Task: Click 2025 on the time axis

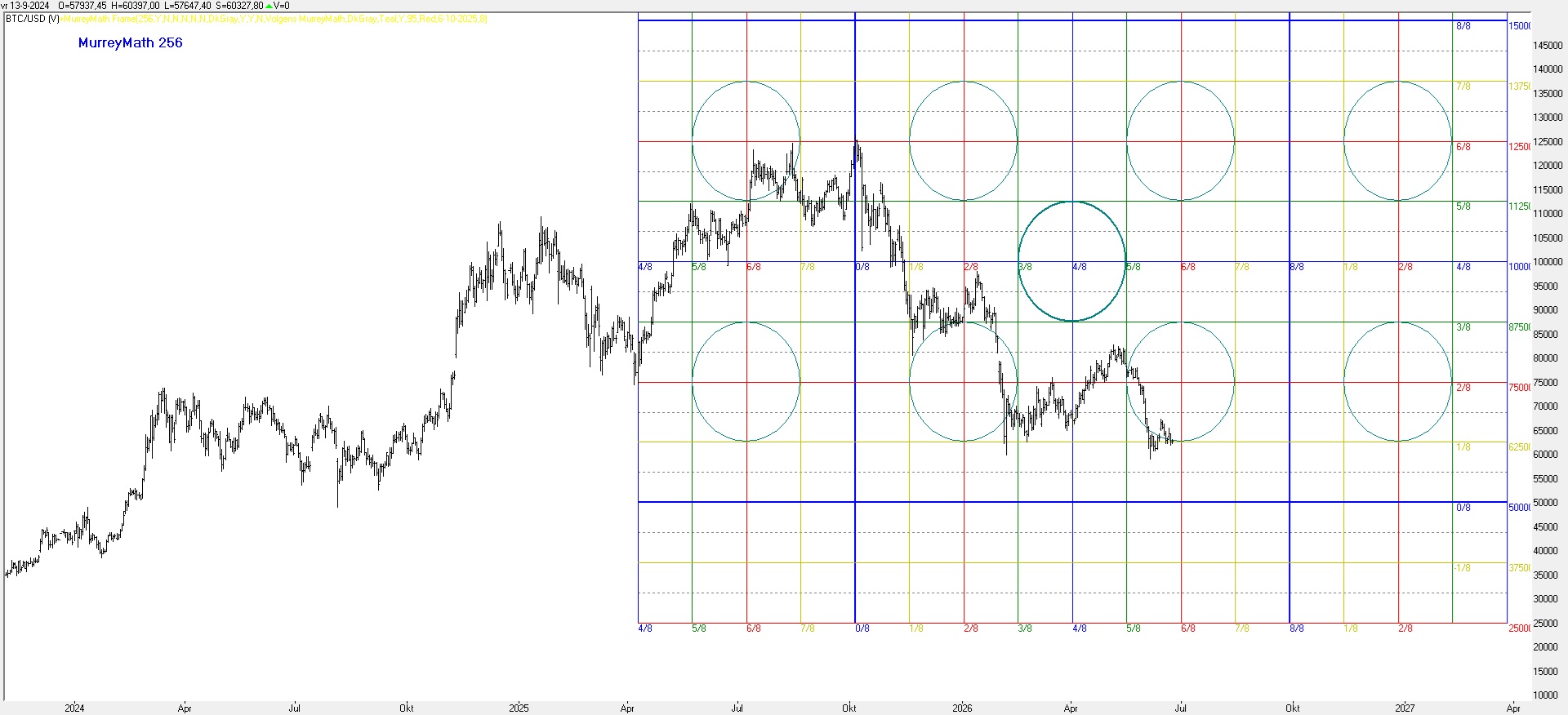Action: [x=519, y=708]
